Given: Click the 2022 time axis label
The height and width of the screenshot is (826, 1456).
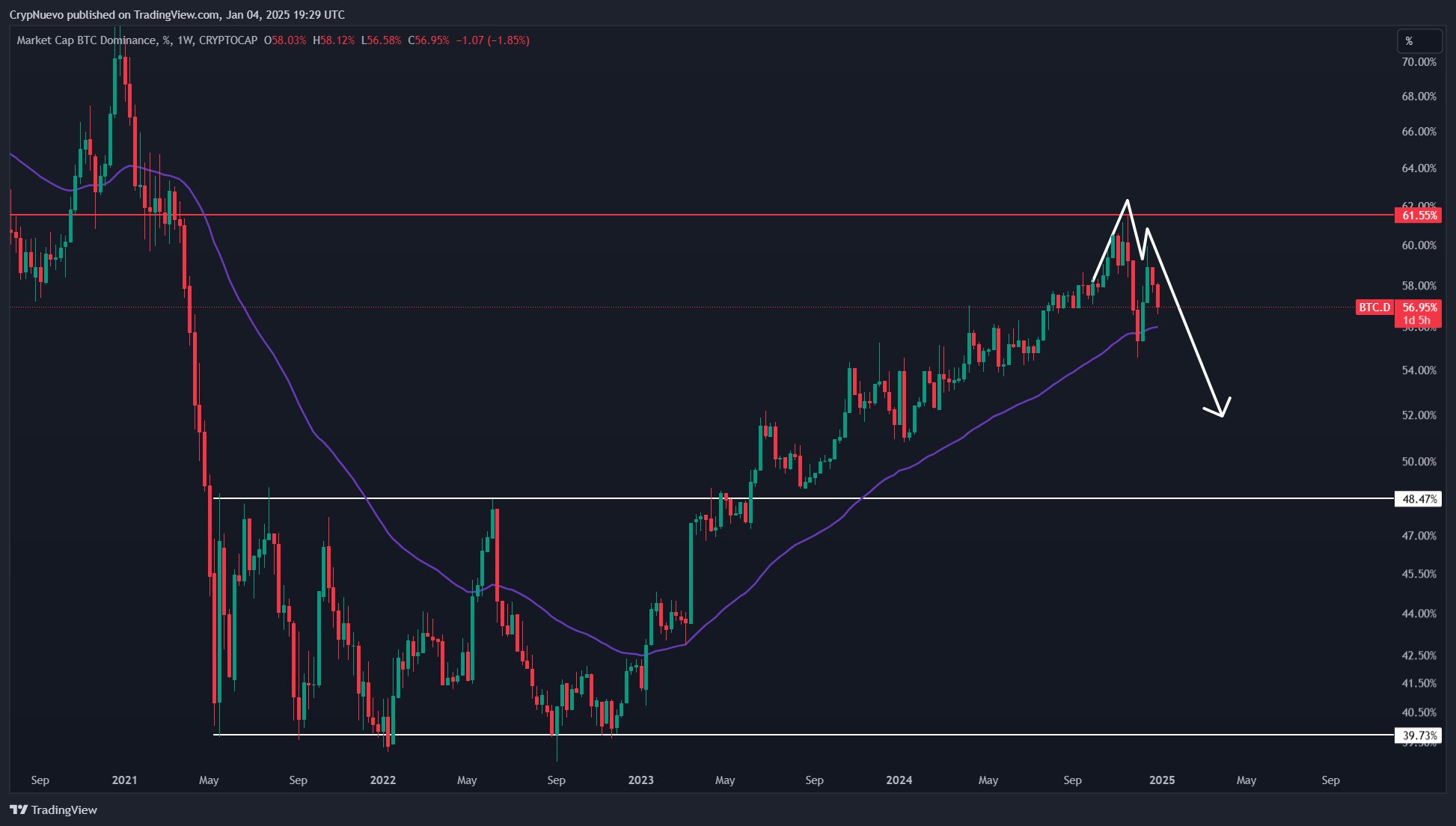Looking at the screenshot, I should 382,780.
